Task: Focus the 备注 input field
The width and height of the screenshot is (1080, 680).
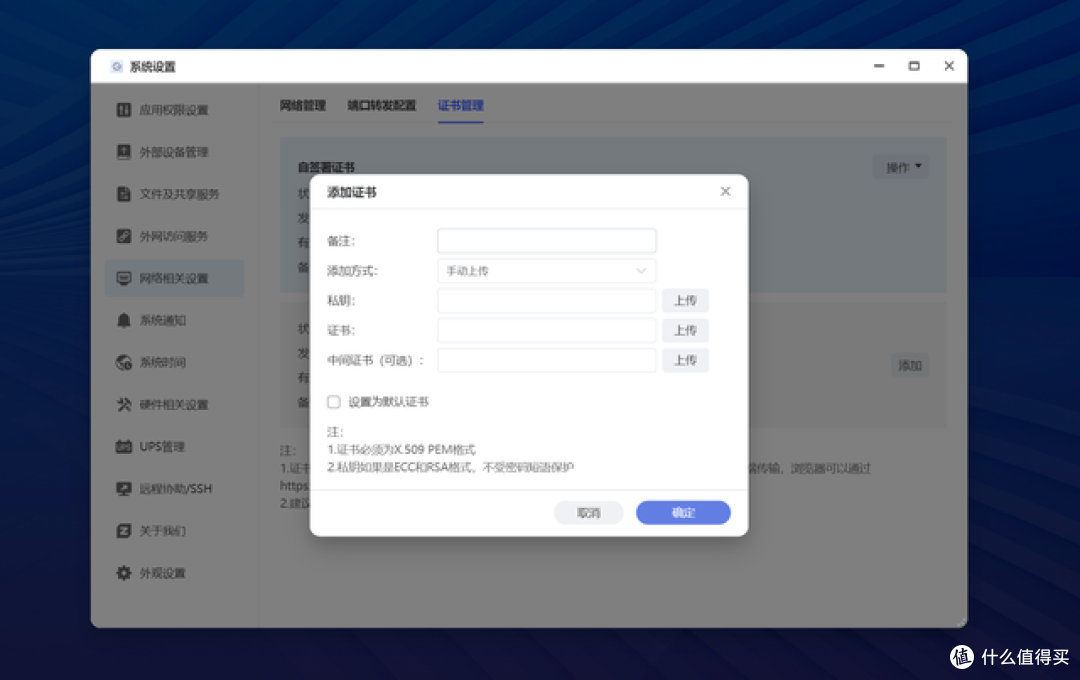Action: (547, 240)
